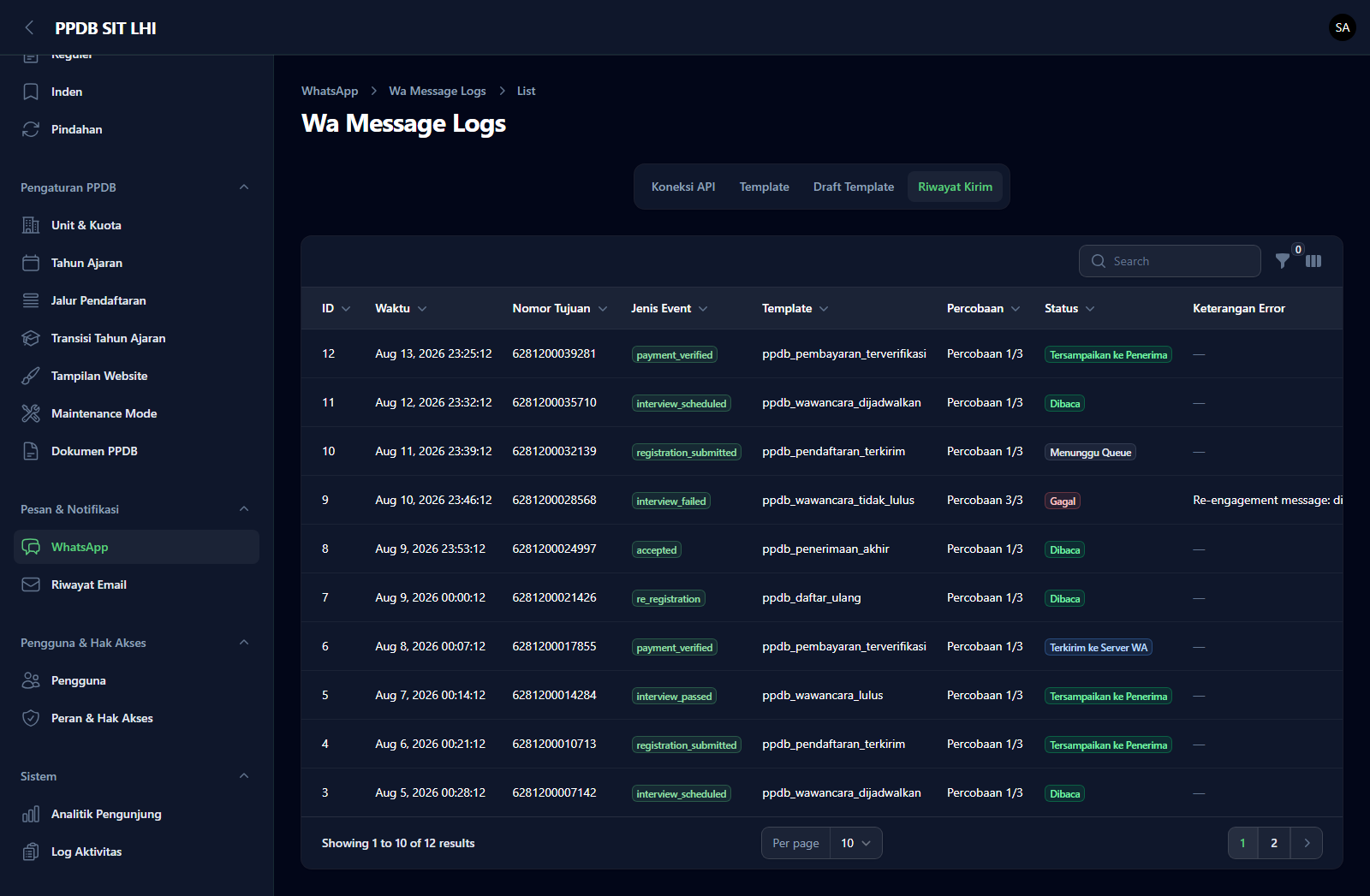Select page 1 in pagination
The width and height of the screenshot is (1370, 896).
point(1242,843)
